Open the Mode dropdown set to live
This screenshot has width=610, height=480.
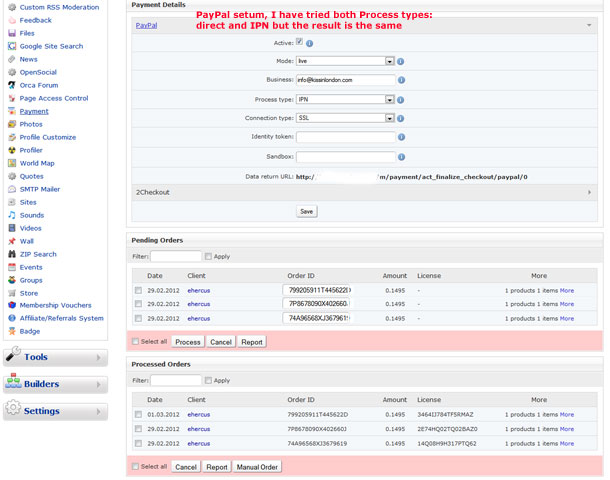coord(345,61)
